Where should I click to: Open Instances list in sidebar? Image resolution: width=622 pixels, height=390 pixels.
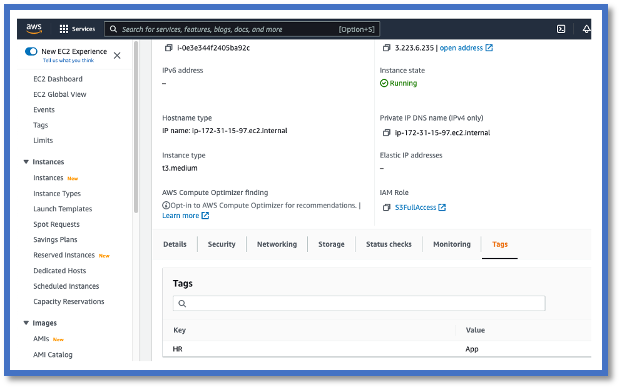pos(48,178)
